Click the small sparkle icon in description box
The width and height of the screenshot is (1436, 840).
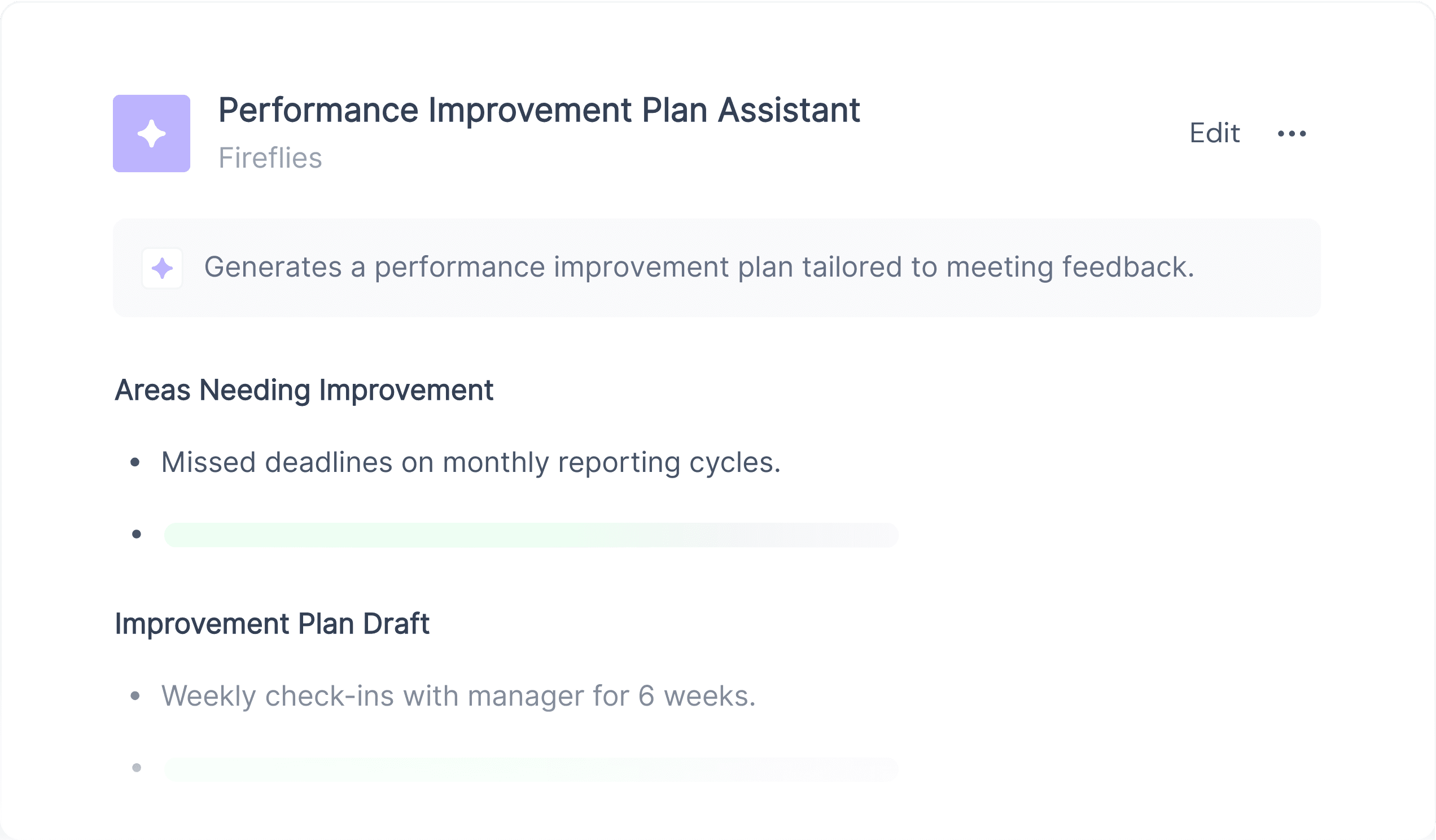click(x=163, y=268)
